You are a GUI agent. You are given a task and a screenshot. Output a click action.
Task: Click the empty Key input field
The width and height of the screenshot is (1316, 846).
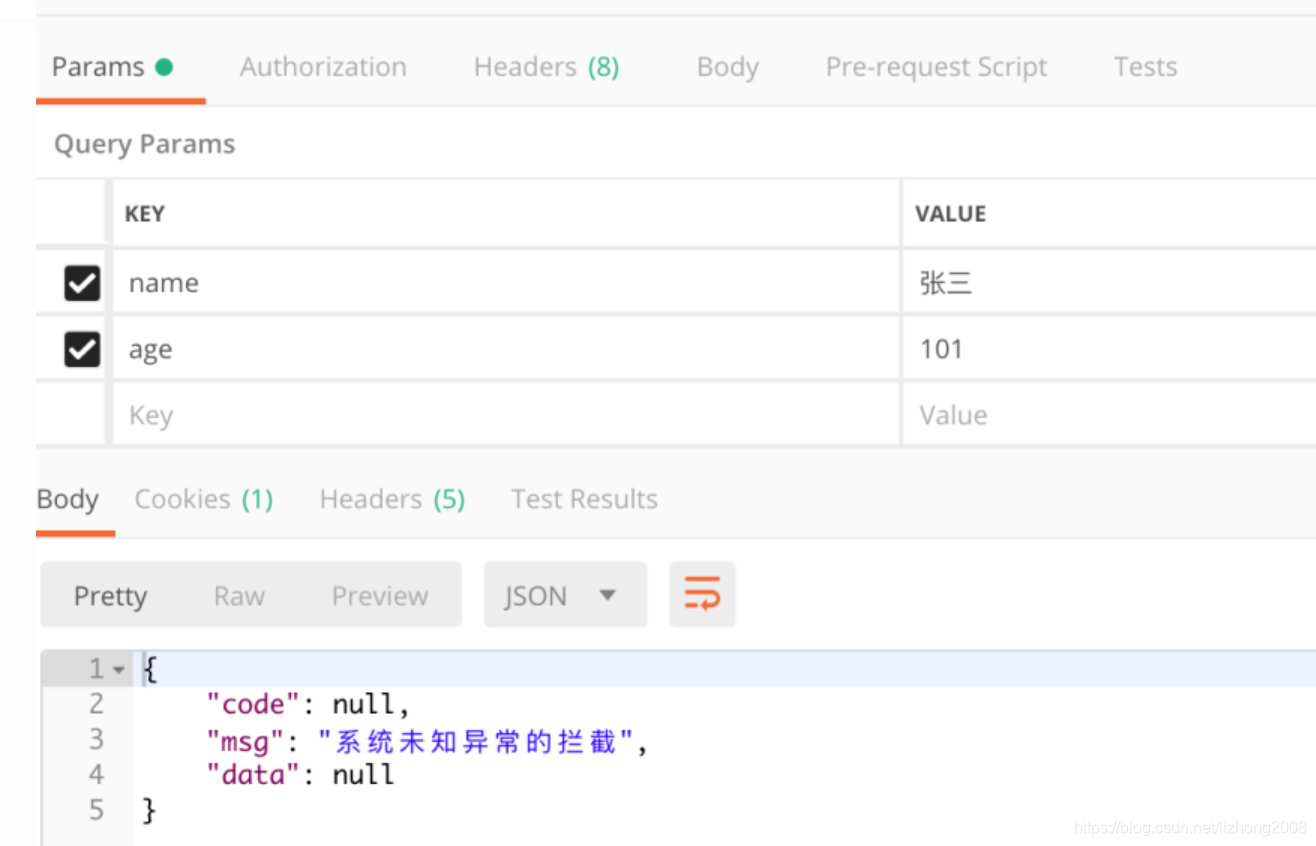point(506,415)
